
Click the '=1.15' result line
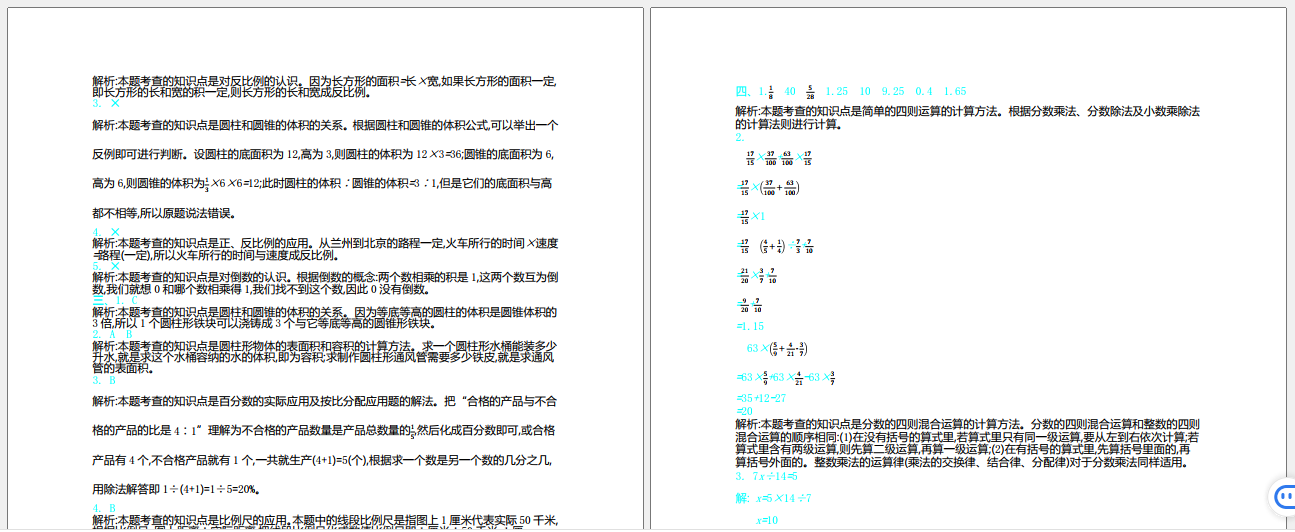point(750,326)
